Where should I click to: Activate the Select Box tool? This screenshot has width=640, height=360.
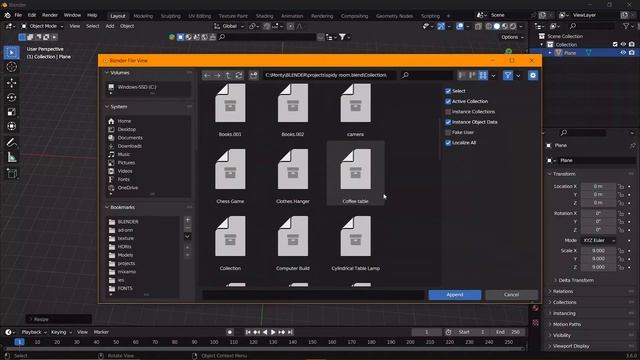pyautogui.click(x=11, y=52)
